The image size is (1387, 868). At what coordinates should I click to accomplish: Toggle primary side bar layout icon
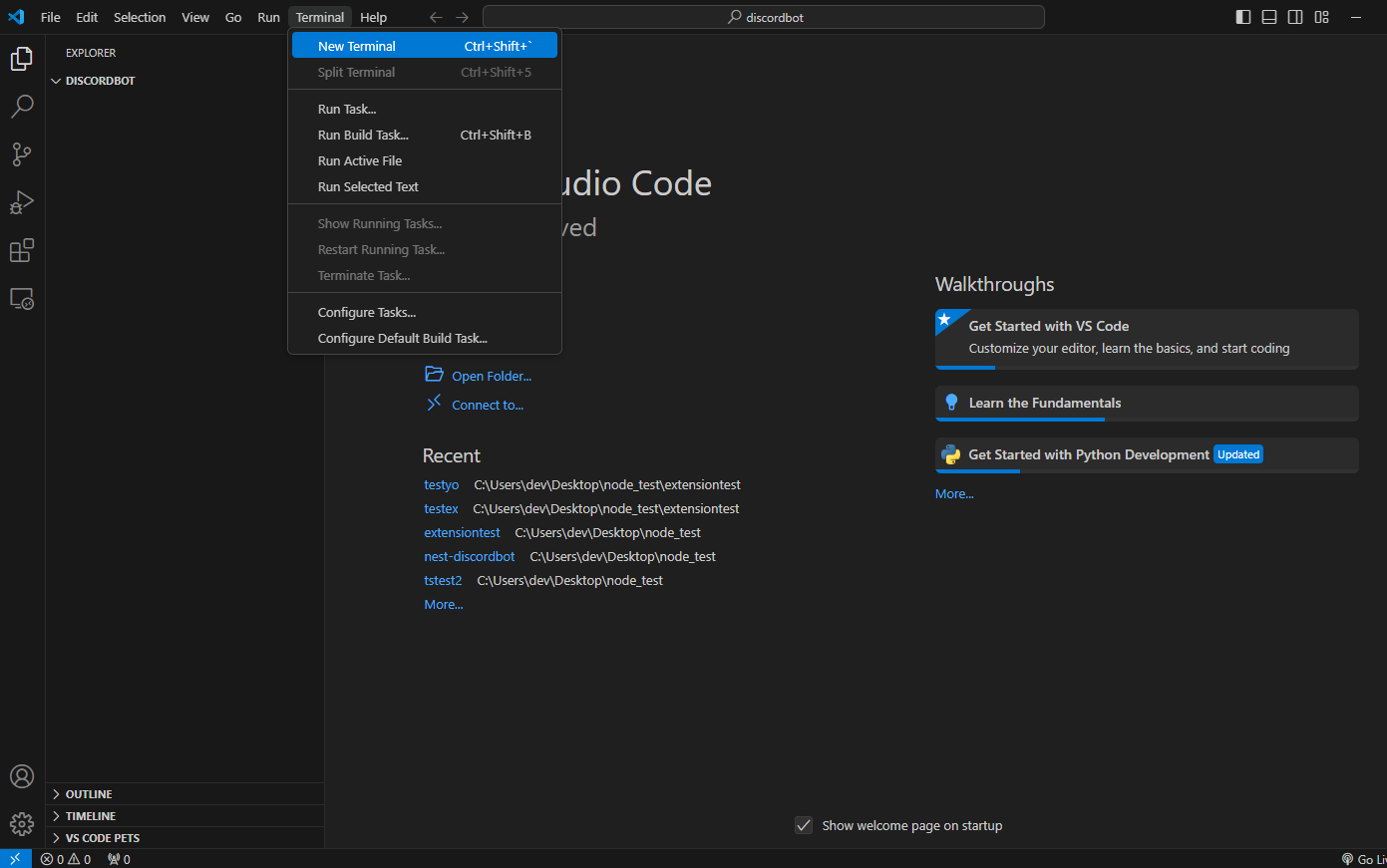point(1243,17)
